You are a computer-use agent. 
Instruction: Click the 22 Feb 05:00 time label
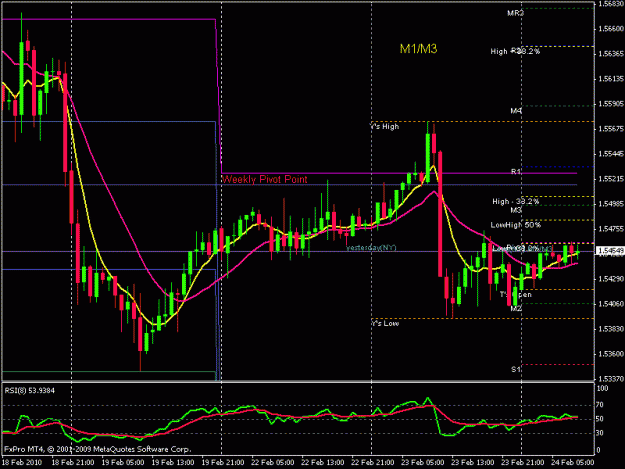coord(273,462)
